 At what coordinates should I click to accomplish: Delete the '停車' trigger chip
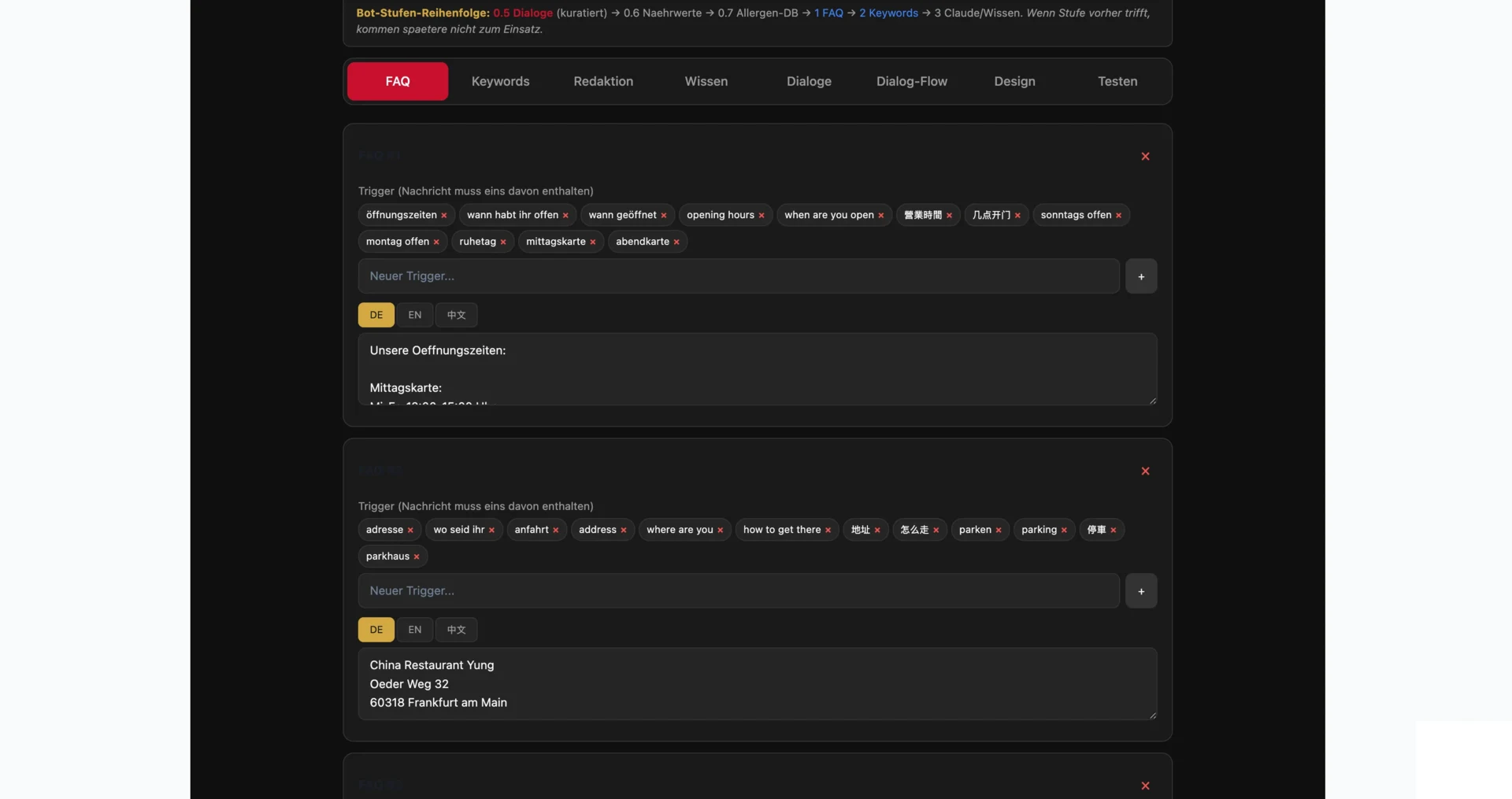click(x=1113, y=531)
